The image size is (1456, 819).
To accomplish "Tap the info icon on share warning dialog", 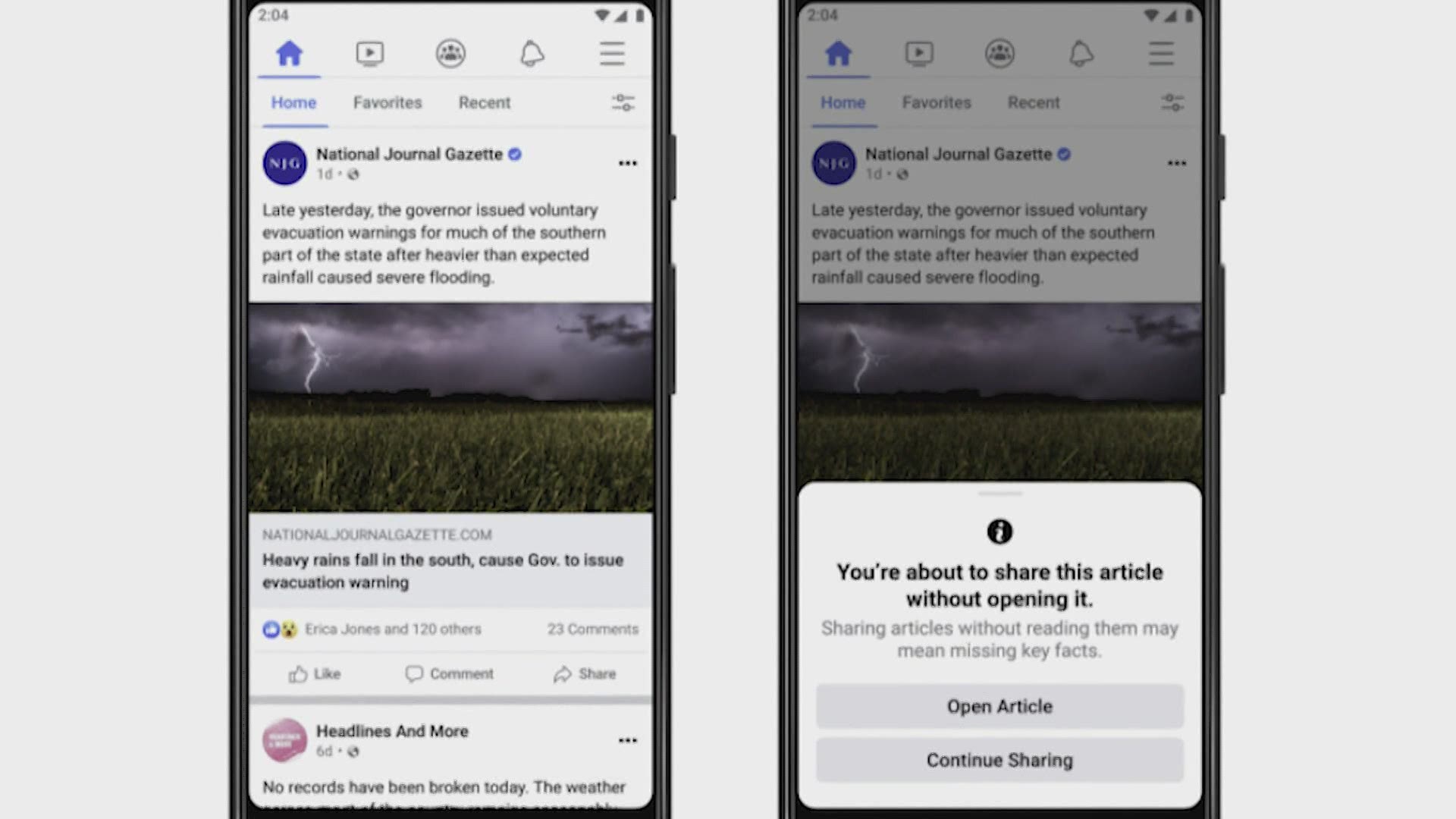I will (x=999, y=531).
